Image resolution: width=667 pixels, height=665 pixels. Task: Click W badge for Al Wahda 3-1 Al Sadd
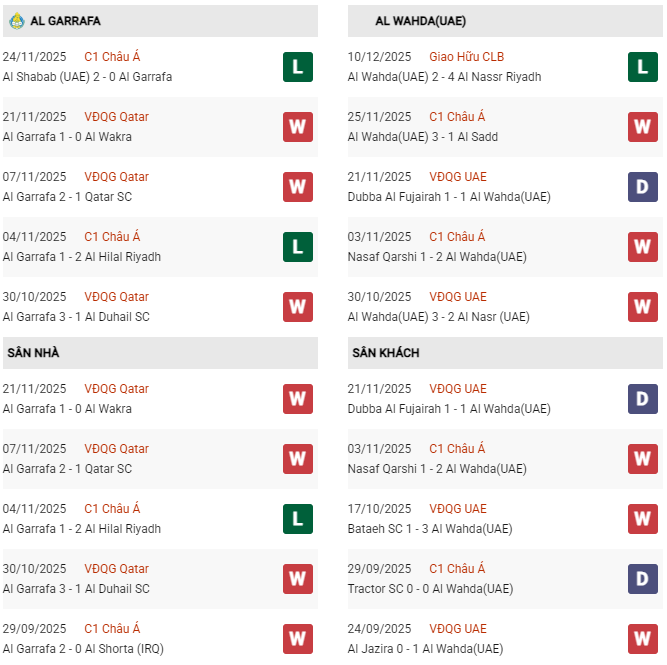(x=643, y=127)
